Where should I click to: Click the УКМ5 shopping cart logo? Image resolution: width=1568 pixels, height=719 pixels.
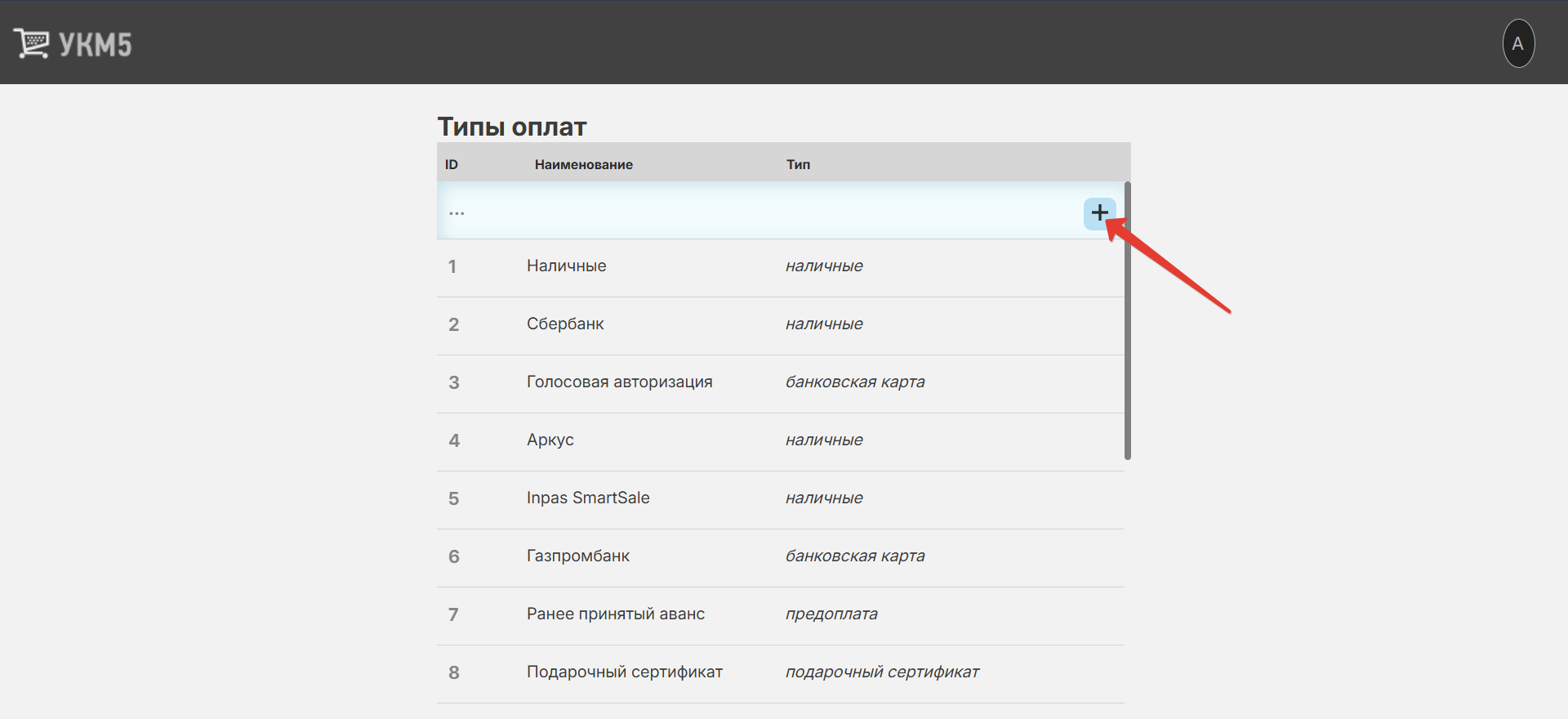click(x=31, y=43)
